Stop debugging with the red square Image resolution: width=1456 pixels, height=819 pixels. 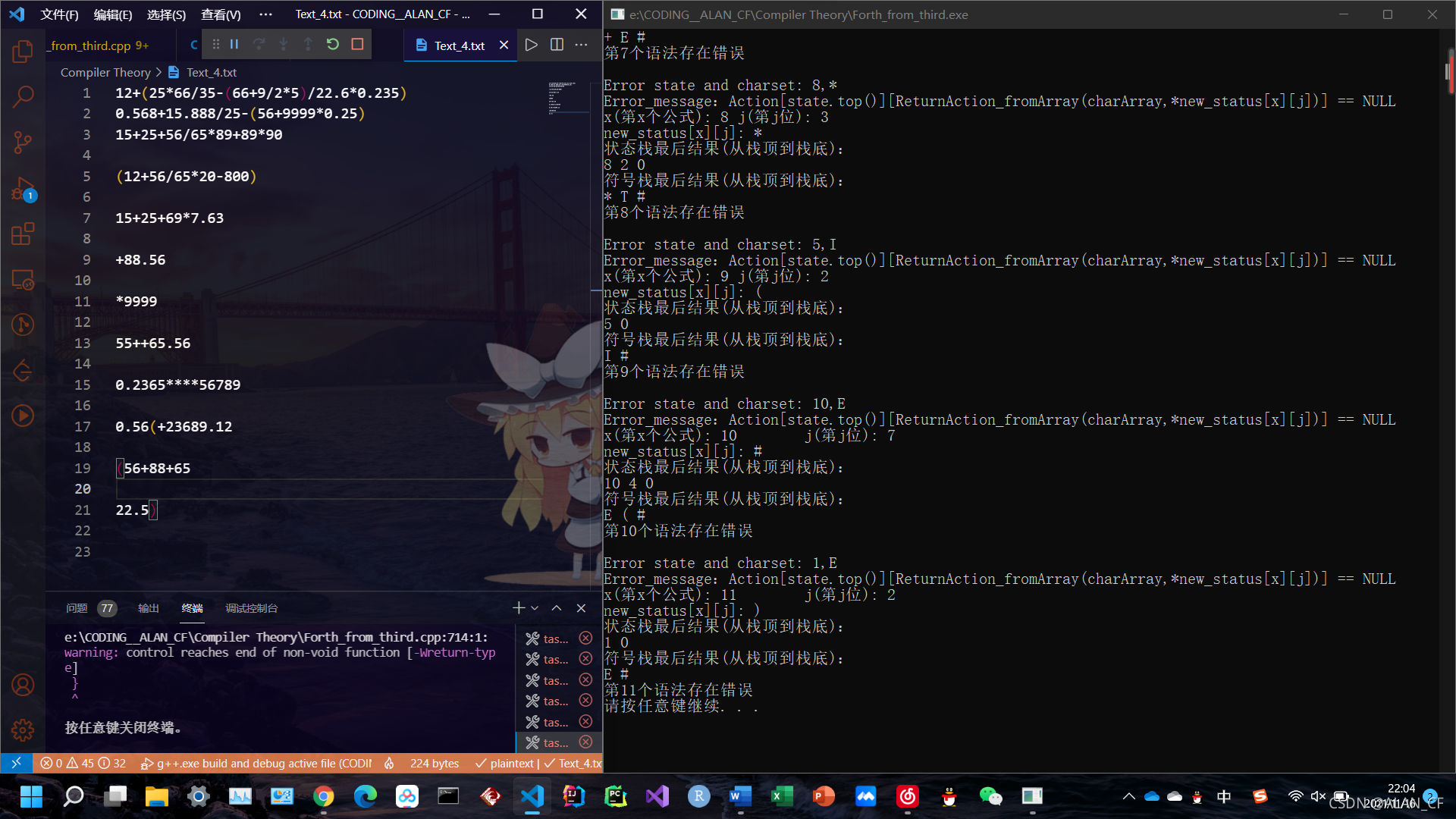[x=358, y=45]
